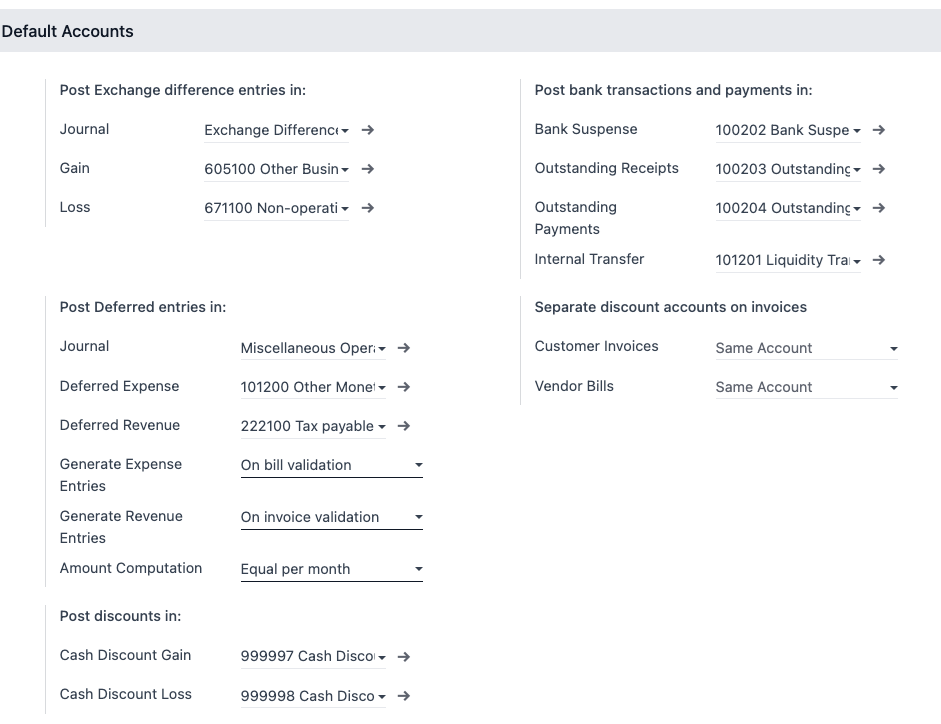941x724 pixels.
Task: Click the 'Generate Revenue Entries' label
Action: click(121, 527)
